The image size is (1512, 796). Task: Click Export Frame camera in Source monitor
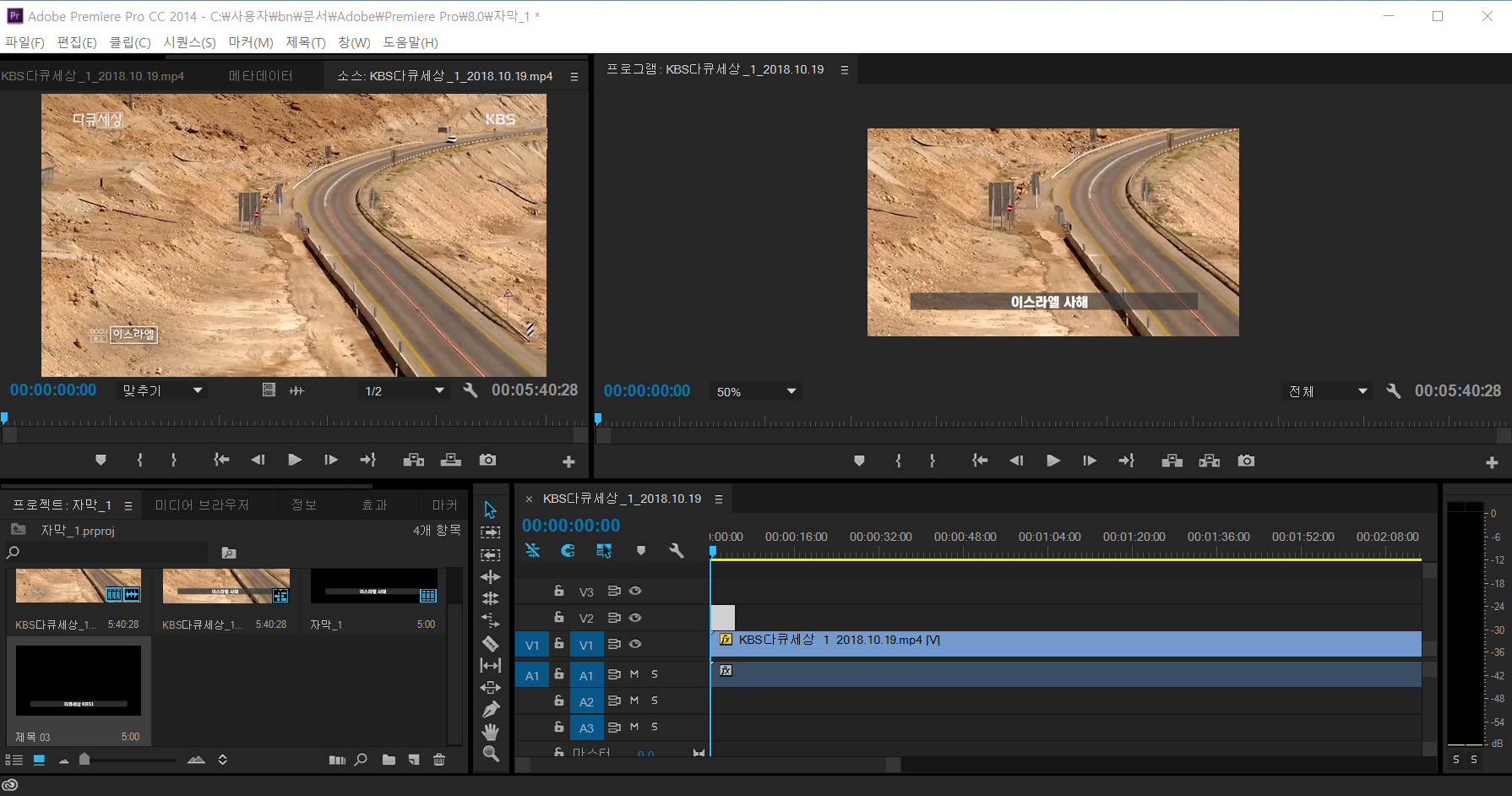pos(487,460)
